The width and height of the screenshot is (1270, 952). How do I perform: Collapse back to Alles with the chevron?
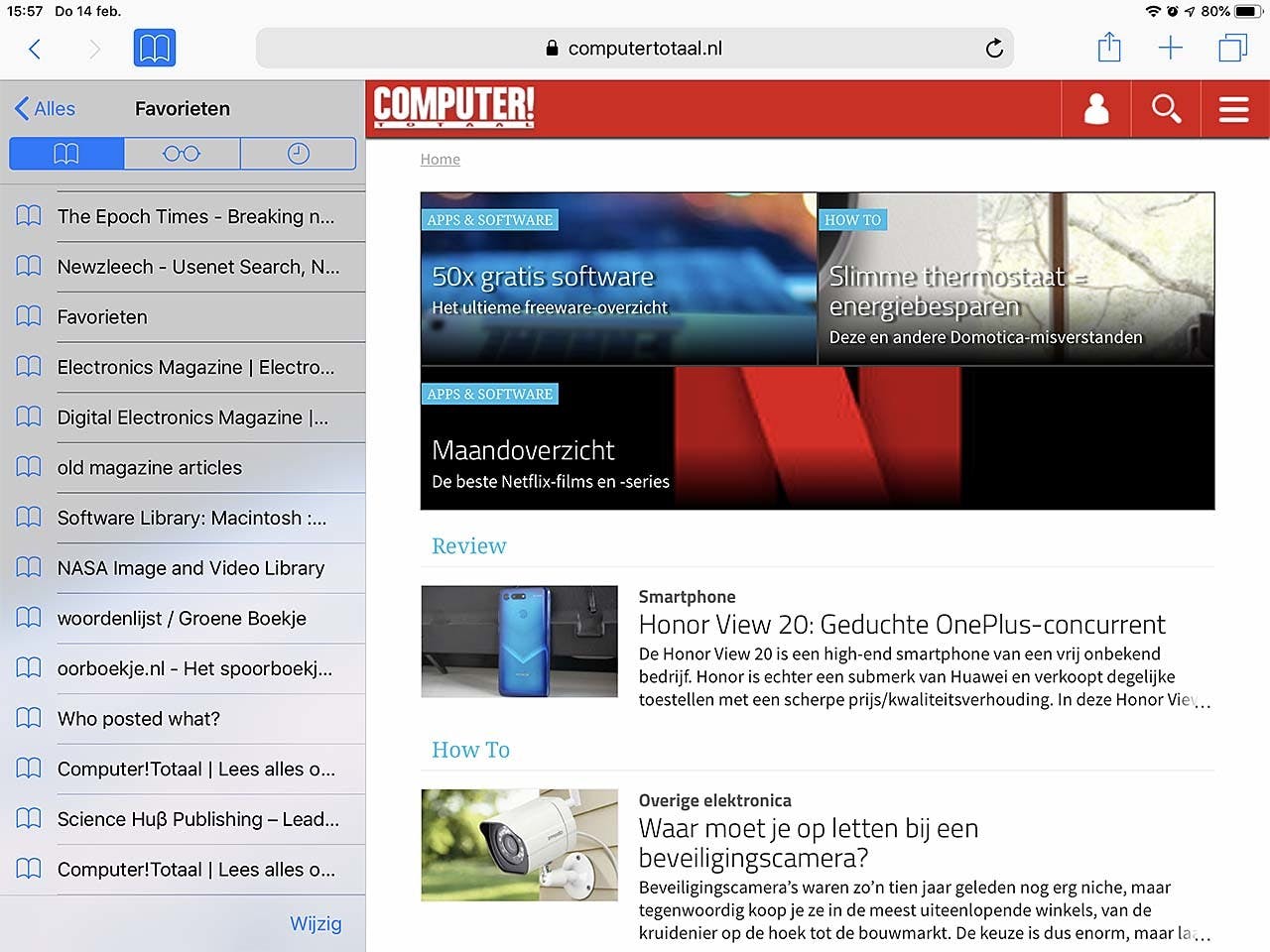point(44,108)
